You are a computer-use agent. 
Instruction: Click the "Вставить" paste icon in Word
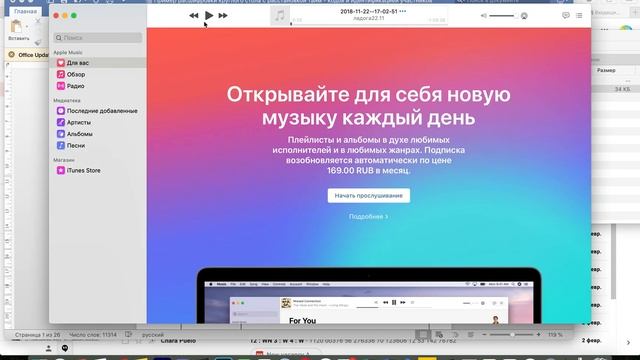coord(17,27)
